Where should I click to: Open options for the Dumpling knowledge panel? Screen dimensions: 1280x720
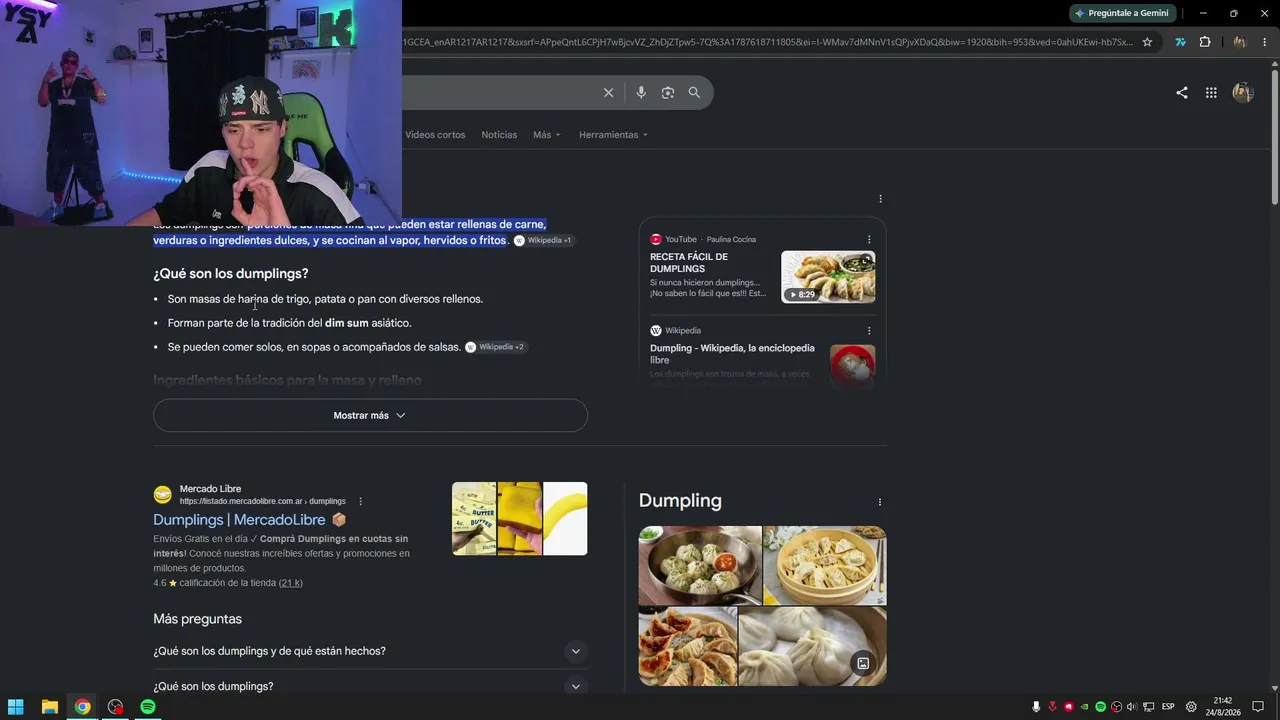click(x=880, y=502)
